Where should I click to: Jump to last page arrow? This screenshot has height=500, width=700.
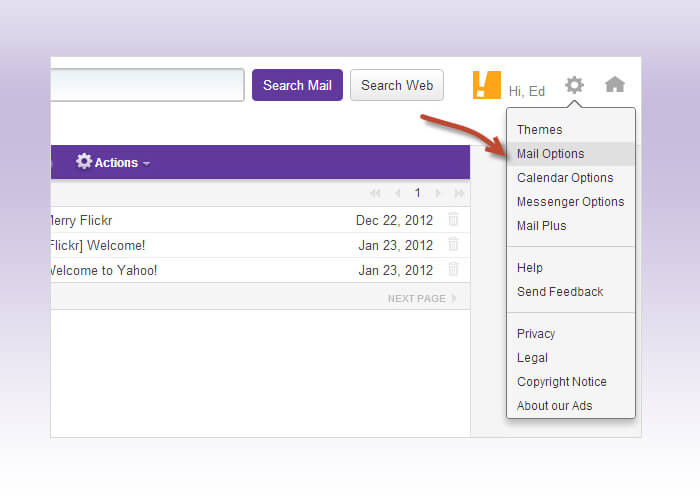tap(459, 193)
